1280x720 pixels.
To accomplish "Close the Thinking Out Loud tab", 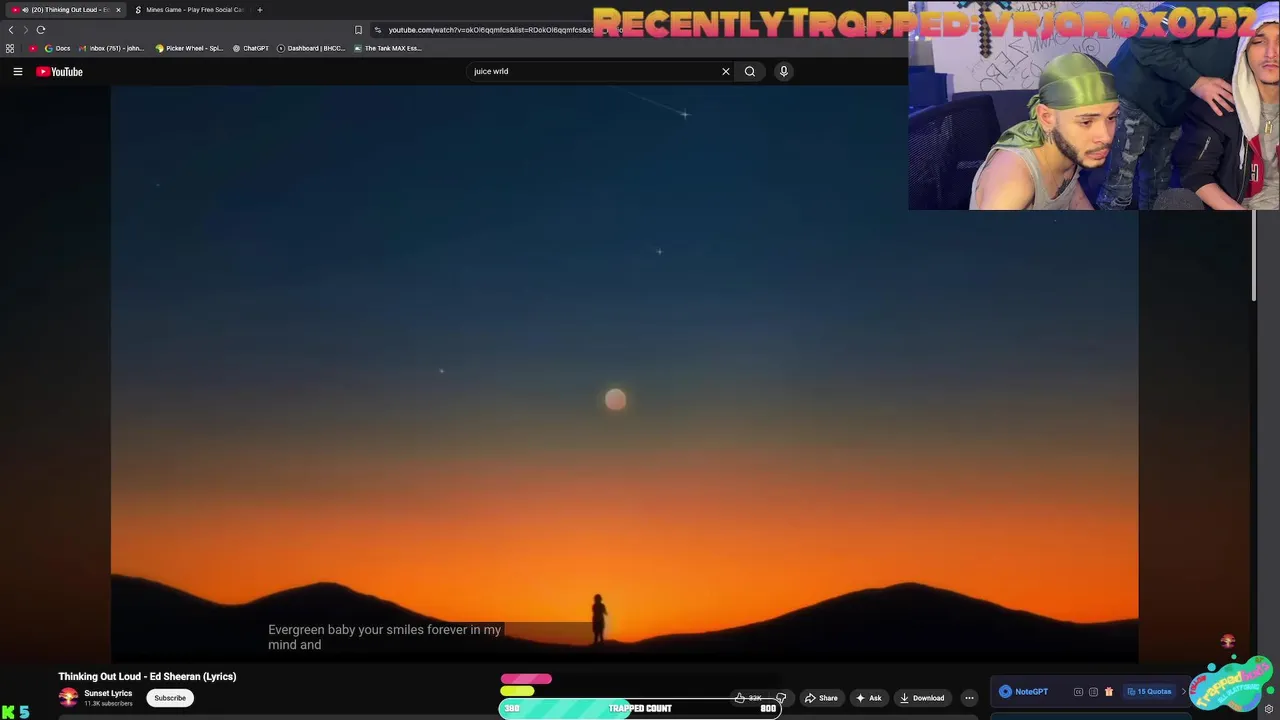I will click(118, 10).
